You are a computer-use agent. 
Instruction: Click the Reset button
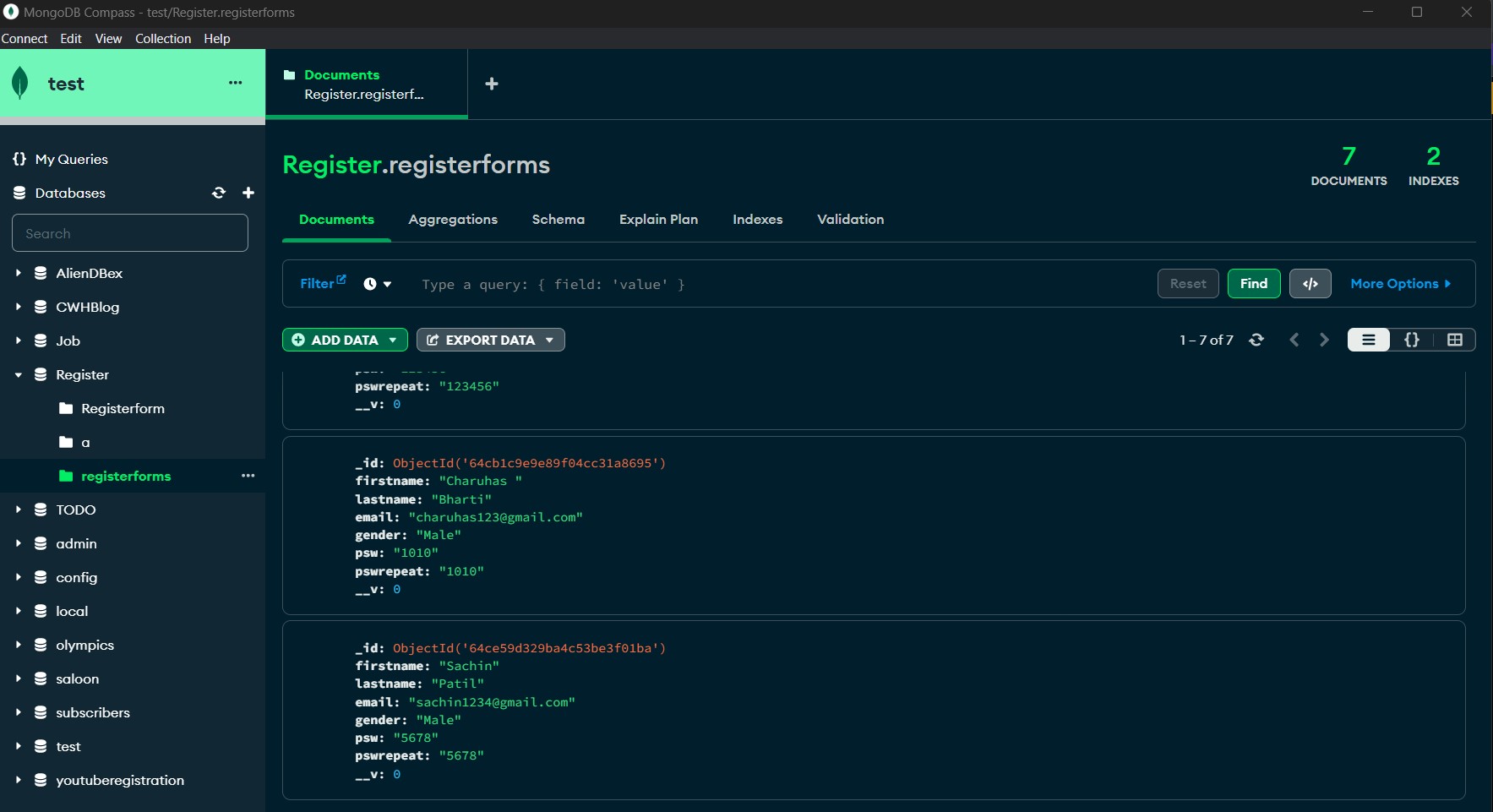click(x=1188, y=284)
